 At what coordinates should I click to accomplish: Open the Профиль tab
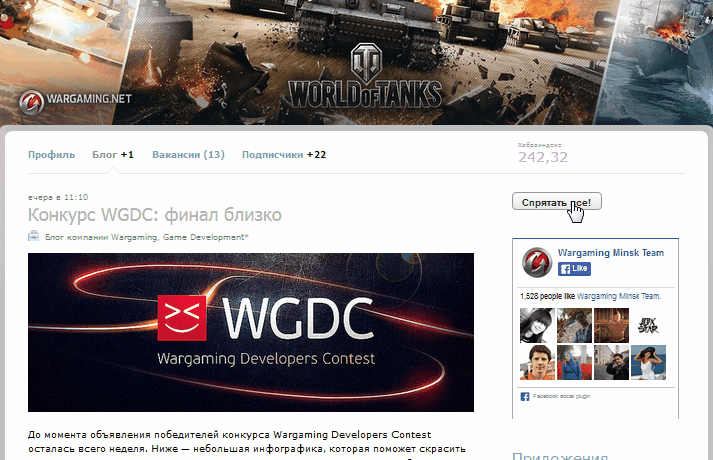pyautogui.click(x=51, y=155)
